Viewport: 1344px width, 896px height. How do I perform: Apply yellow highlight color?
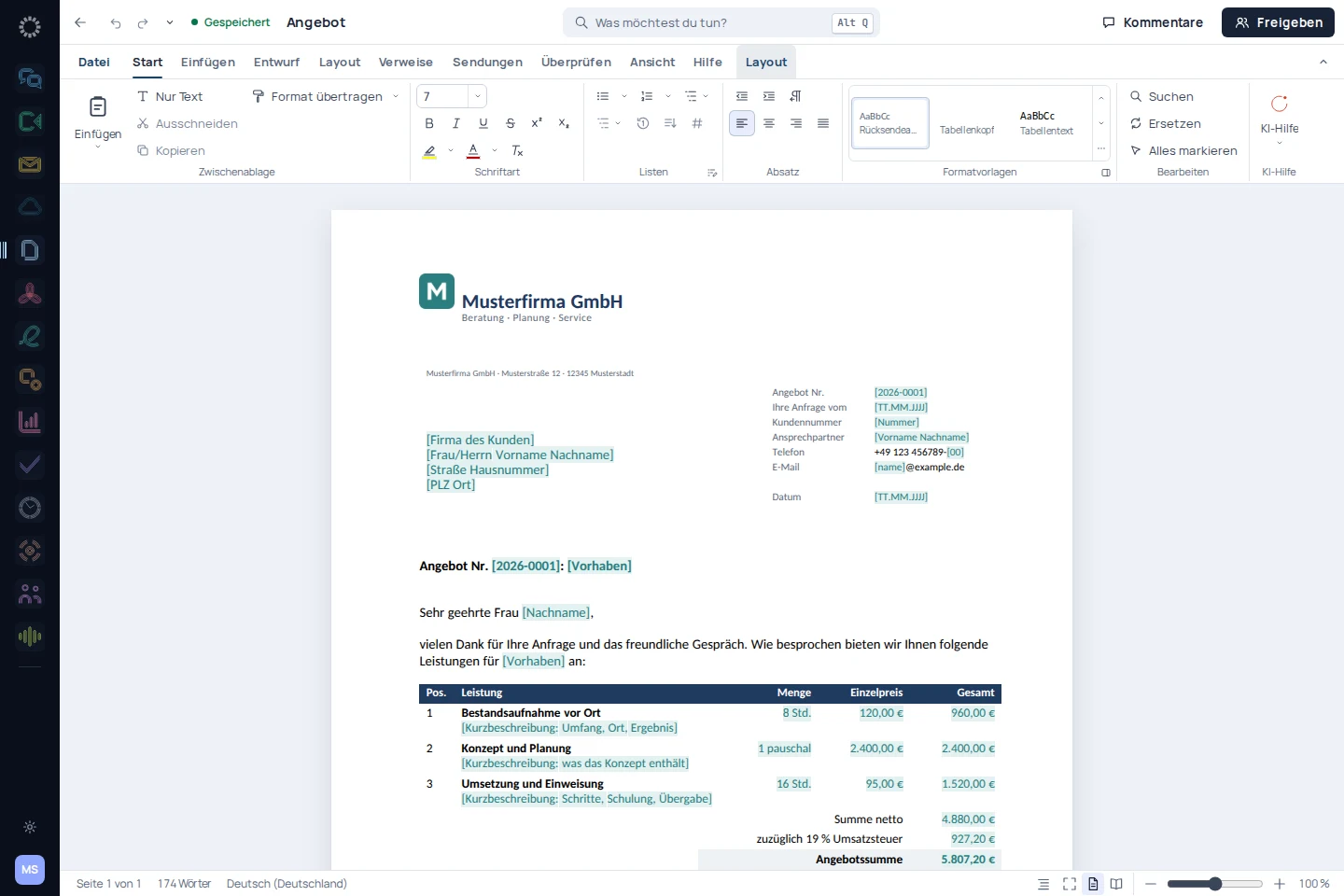click(429, 150)
